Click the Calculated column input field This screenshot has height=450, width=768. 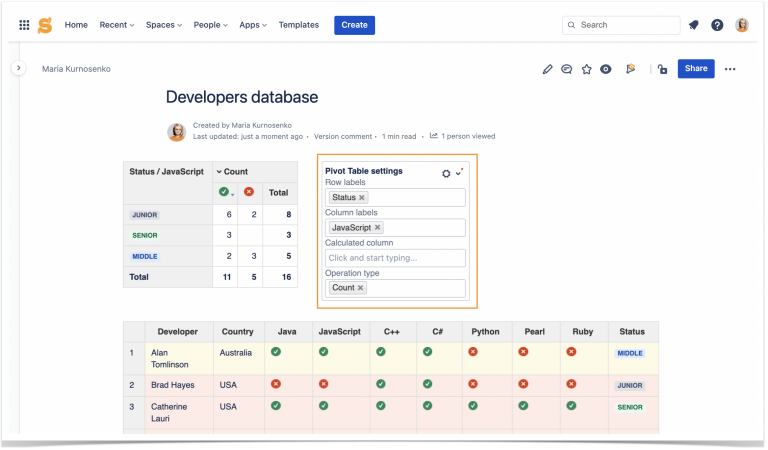tap(395, 258)
